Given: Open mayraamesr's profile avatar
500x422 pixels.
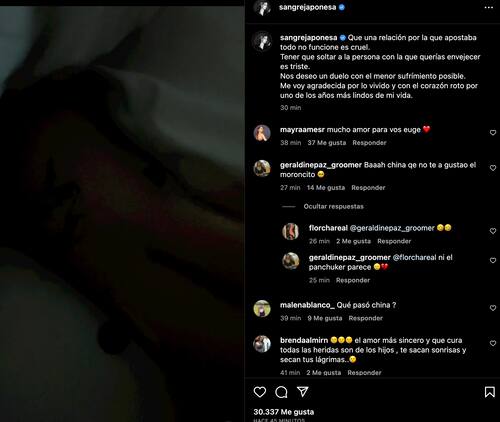Looking at the screenshot, I should (x=262, y=133).
